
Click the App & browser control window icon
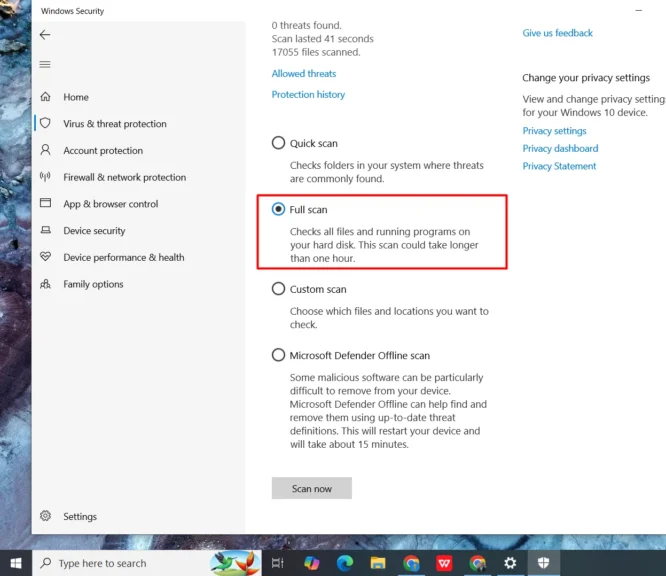coord(45,203)
